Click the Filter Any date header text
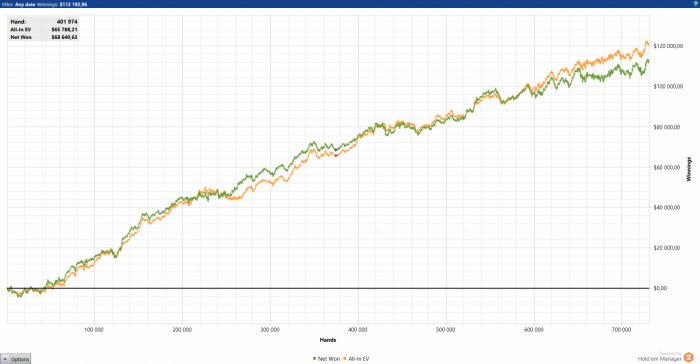This screenshot has width=700, height=364. pyautogui.click(x=18, y=4)
